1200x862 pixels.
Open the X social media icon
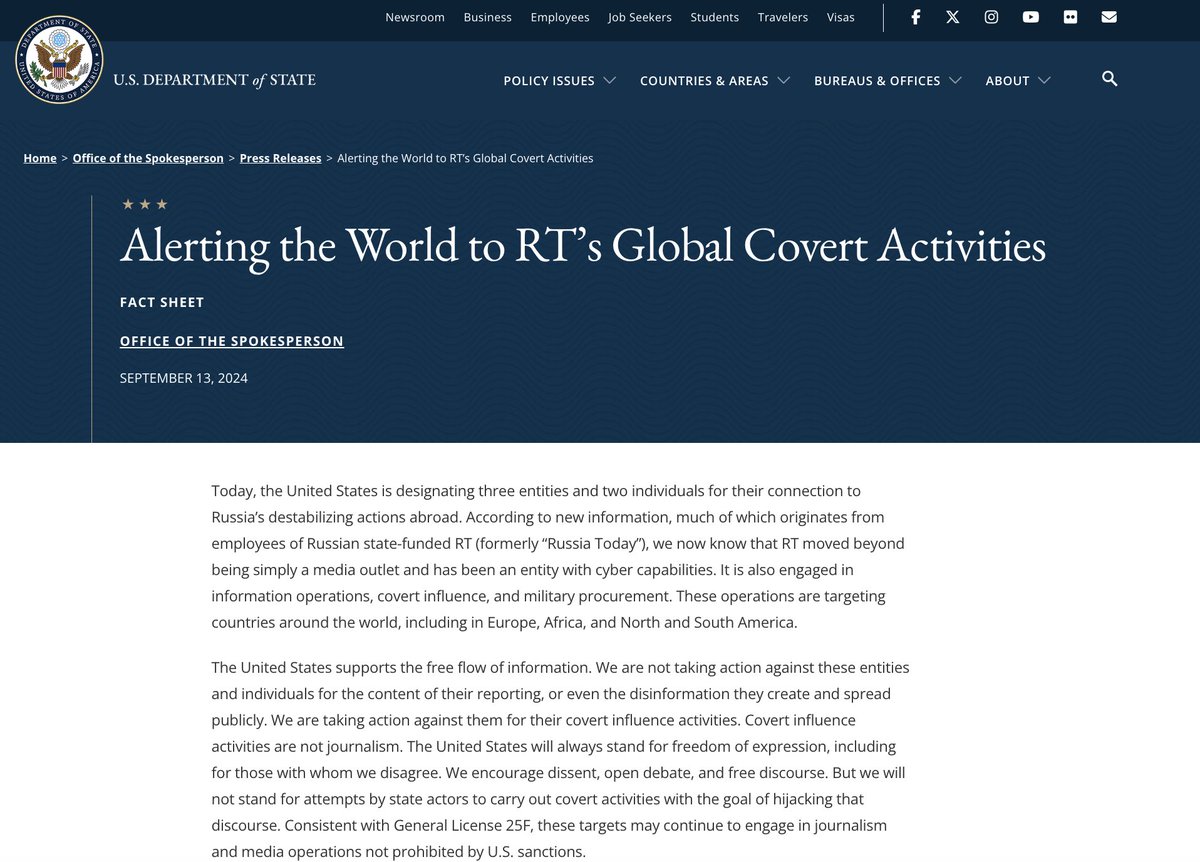[953, 17]
